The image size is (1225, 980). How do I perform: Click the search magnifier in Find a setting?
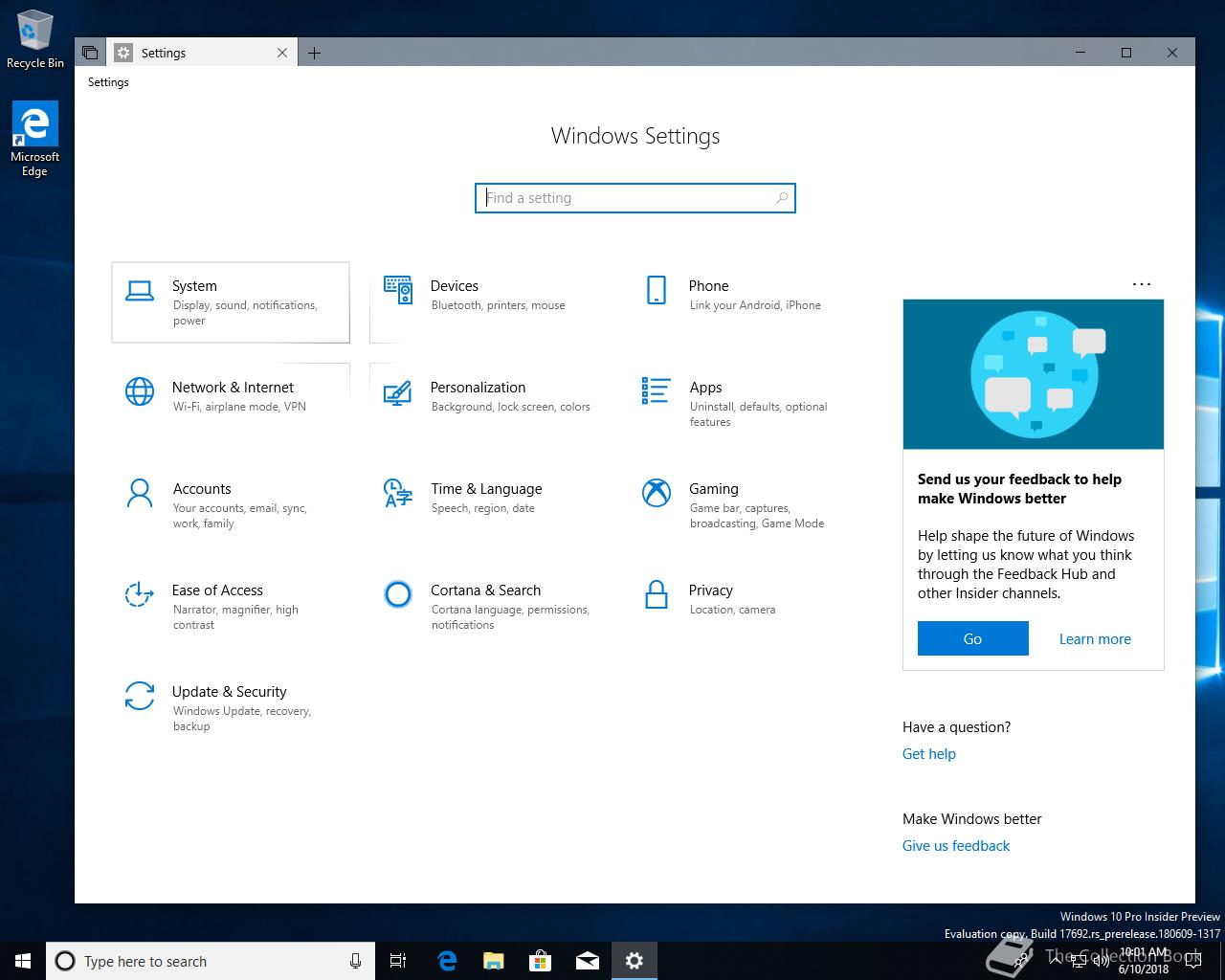tap(782, 198)
